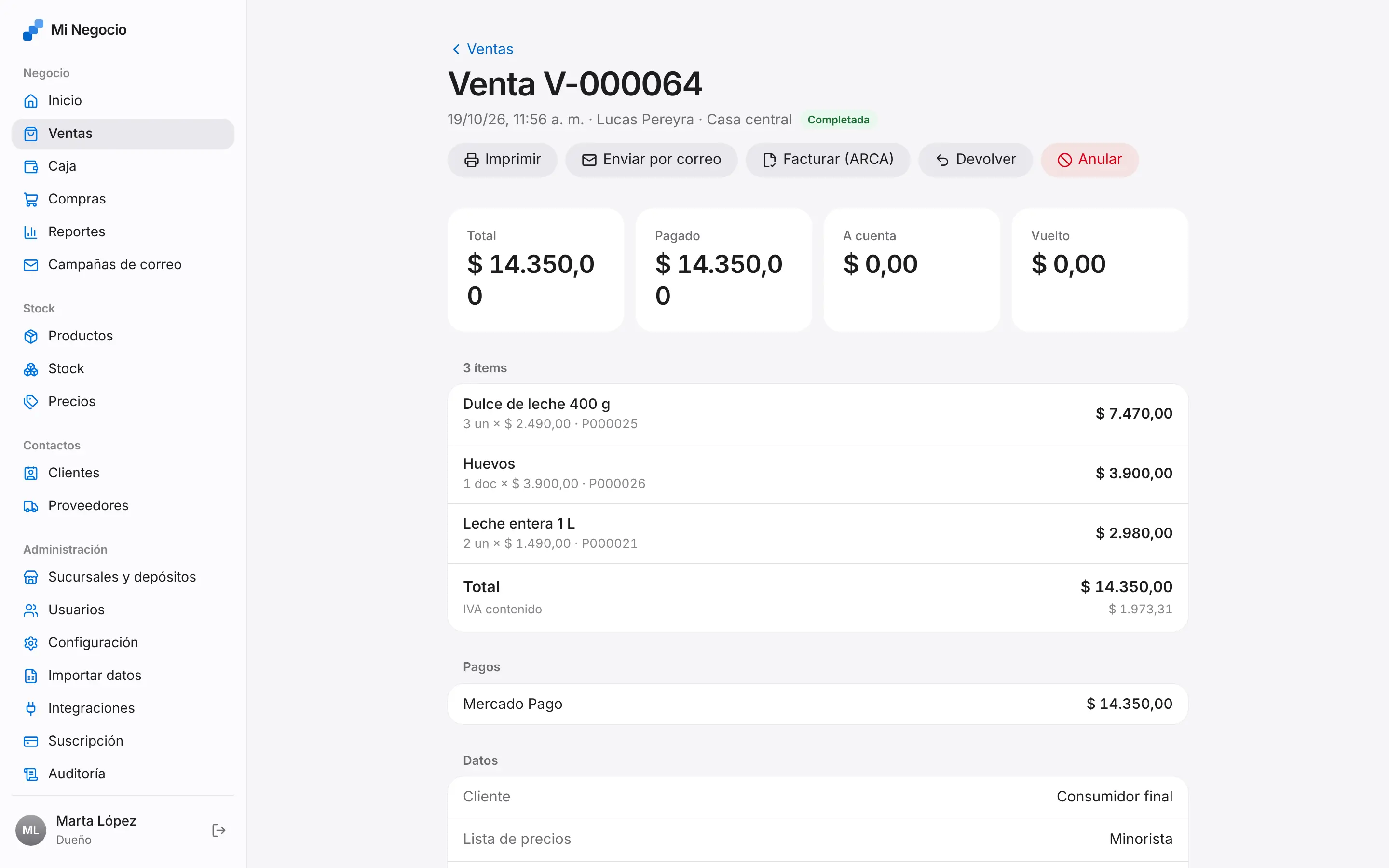Click the Minorista price list value
1389x868 pixels.
(x=1141, y=839)
